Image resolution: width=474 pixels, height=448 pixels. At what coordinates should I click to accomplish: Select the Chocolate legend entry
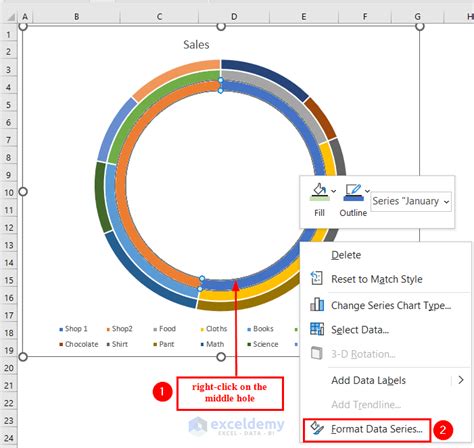point(79,344)
